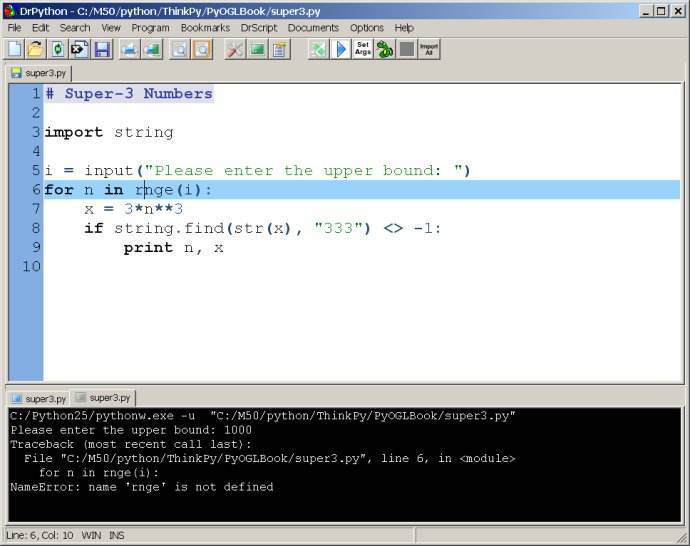Print the file using the first printer icon
690x546 pixels.
click(x=129, y=49)
